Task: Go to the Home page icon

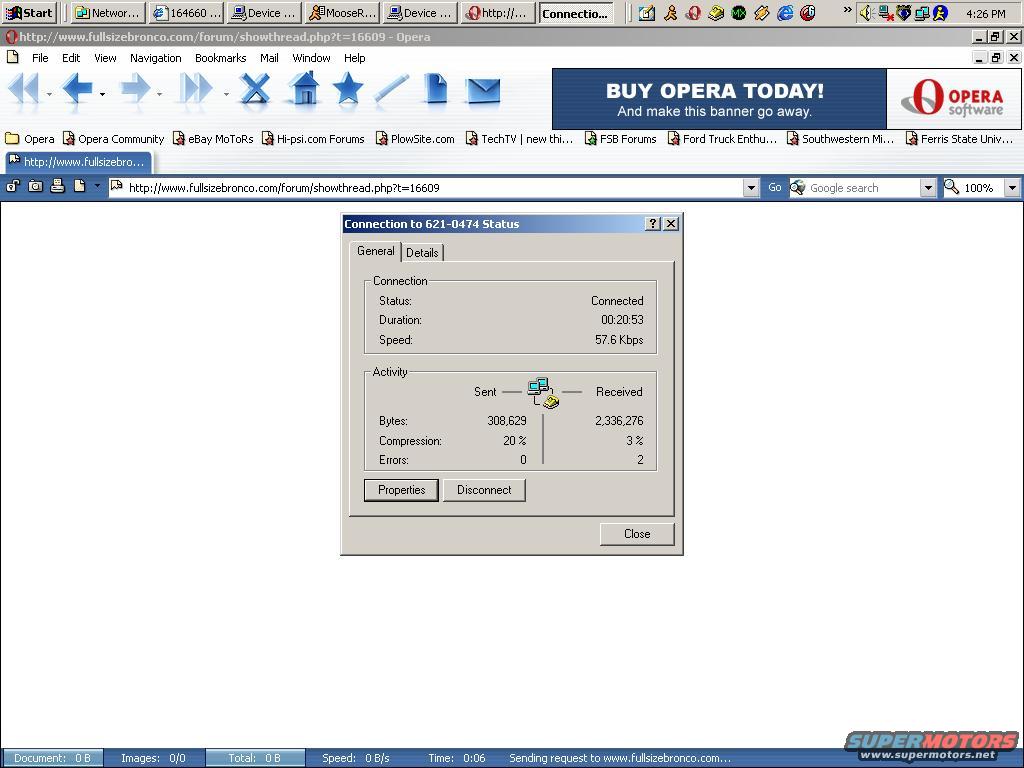Action: (304, 90)
